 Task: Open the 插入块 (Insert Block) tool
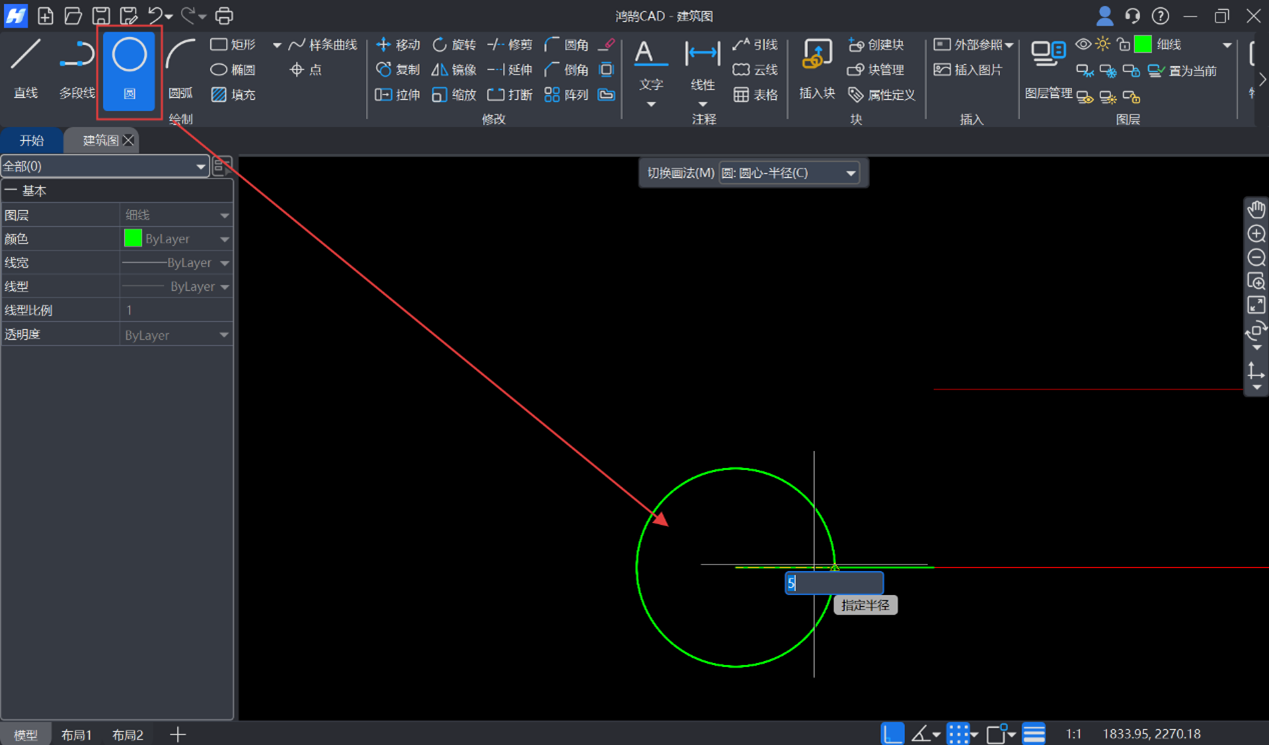[x=817, y=68]
